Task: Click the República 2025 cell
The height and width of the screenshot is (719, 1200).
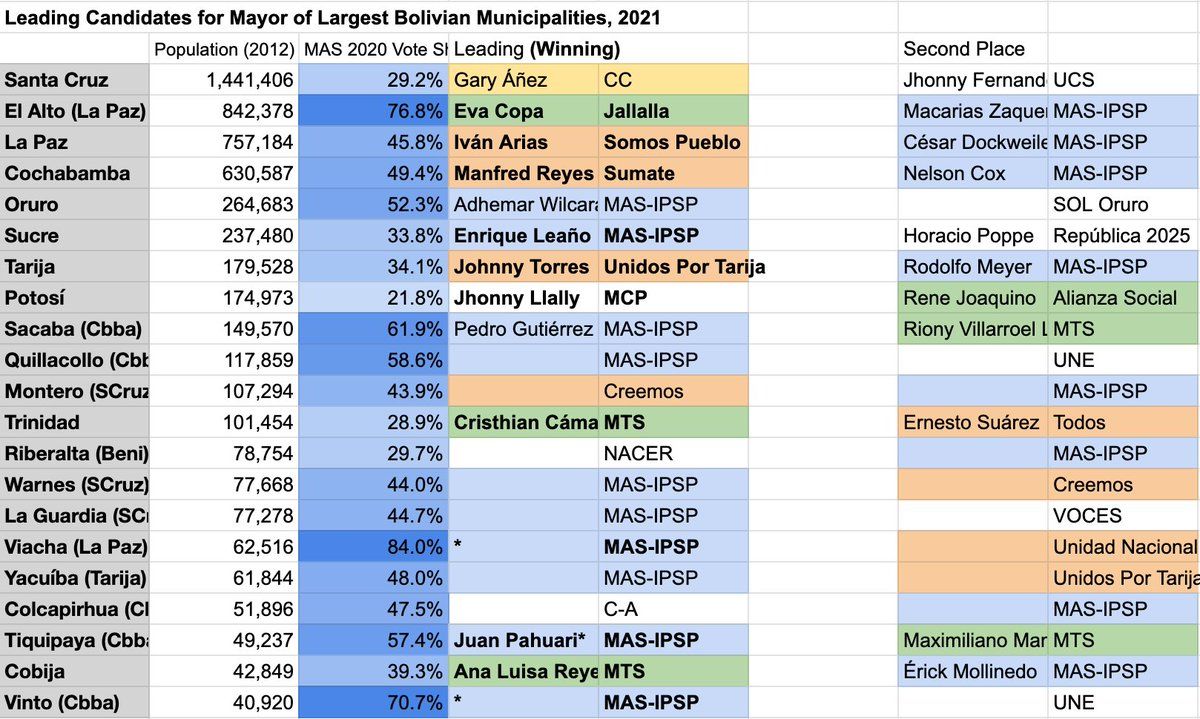Action: point(1124,236)
